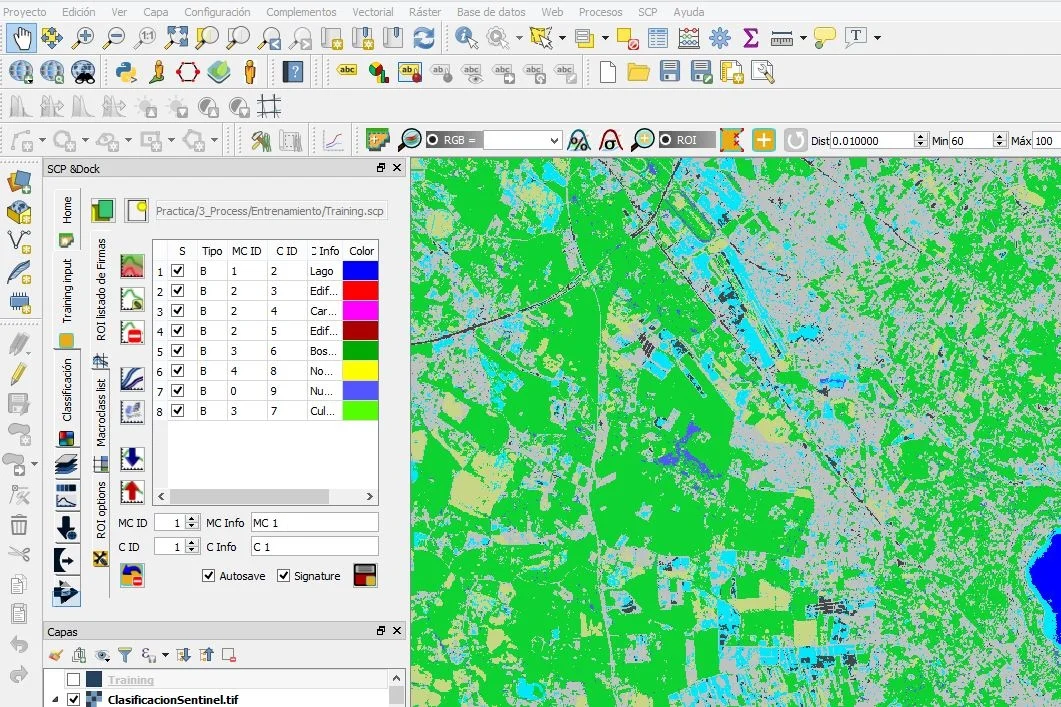
Task: Click the SCP orange plus ROI icon
Action: (x=763, y=141)
